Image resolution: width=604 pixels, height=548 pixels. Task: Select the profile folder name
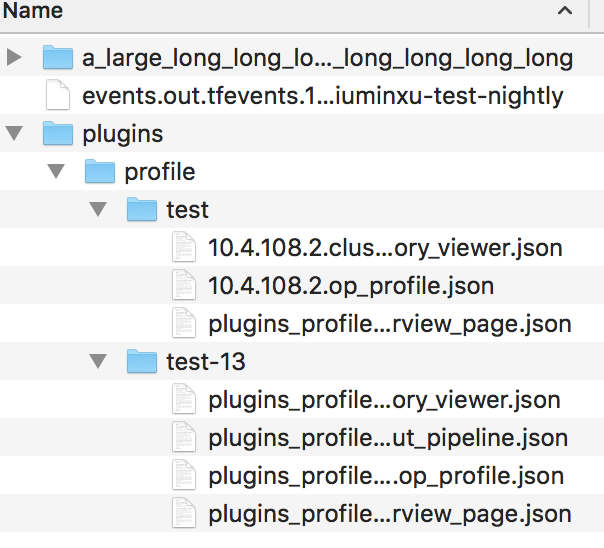(x=160, y=172)
